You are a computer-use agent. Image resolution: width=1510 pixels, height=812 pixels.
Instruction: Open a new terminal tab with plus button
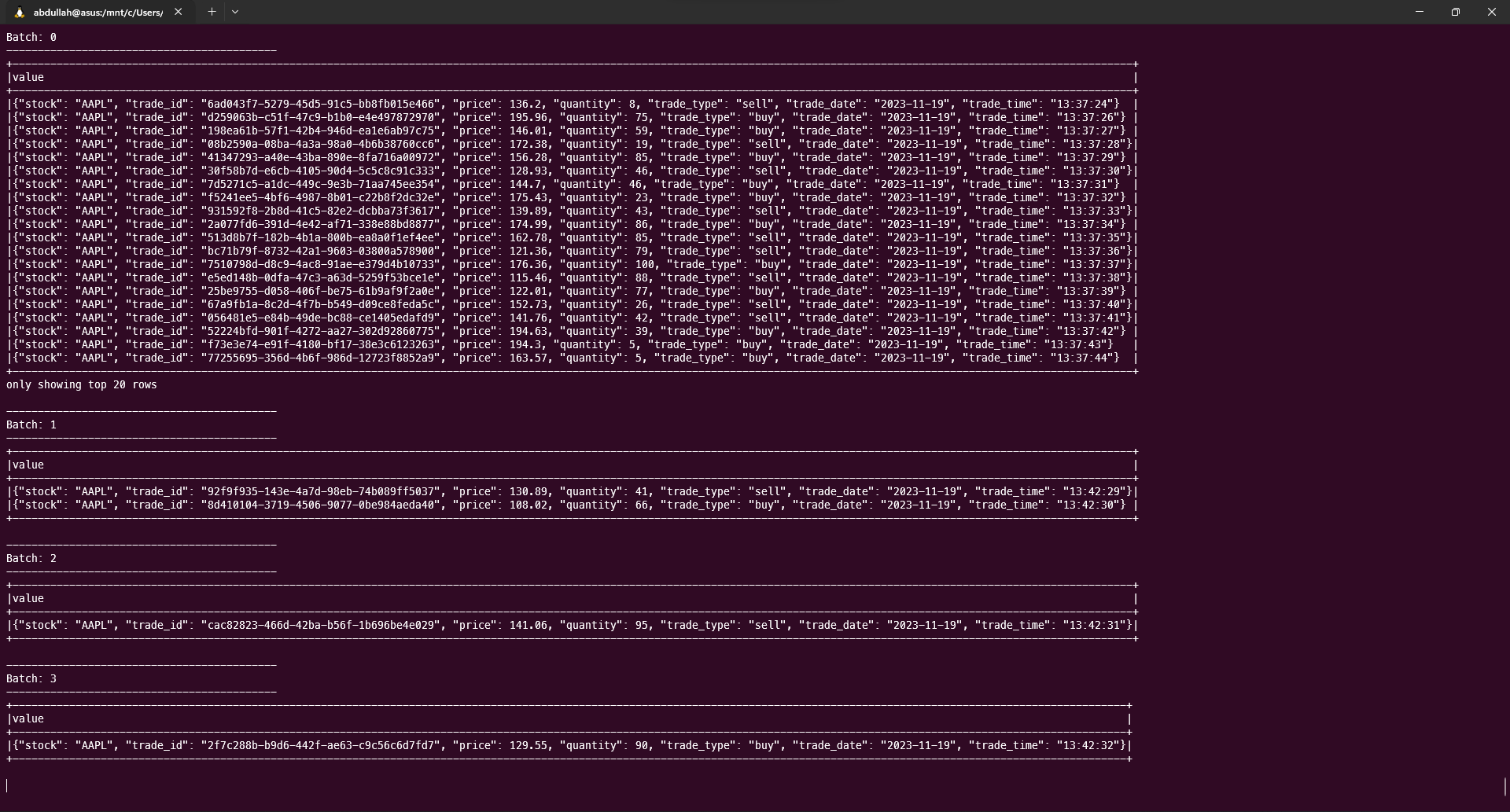point(212,12)
